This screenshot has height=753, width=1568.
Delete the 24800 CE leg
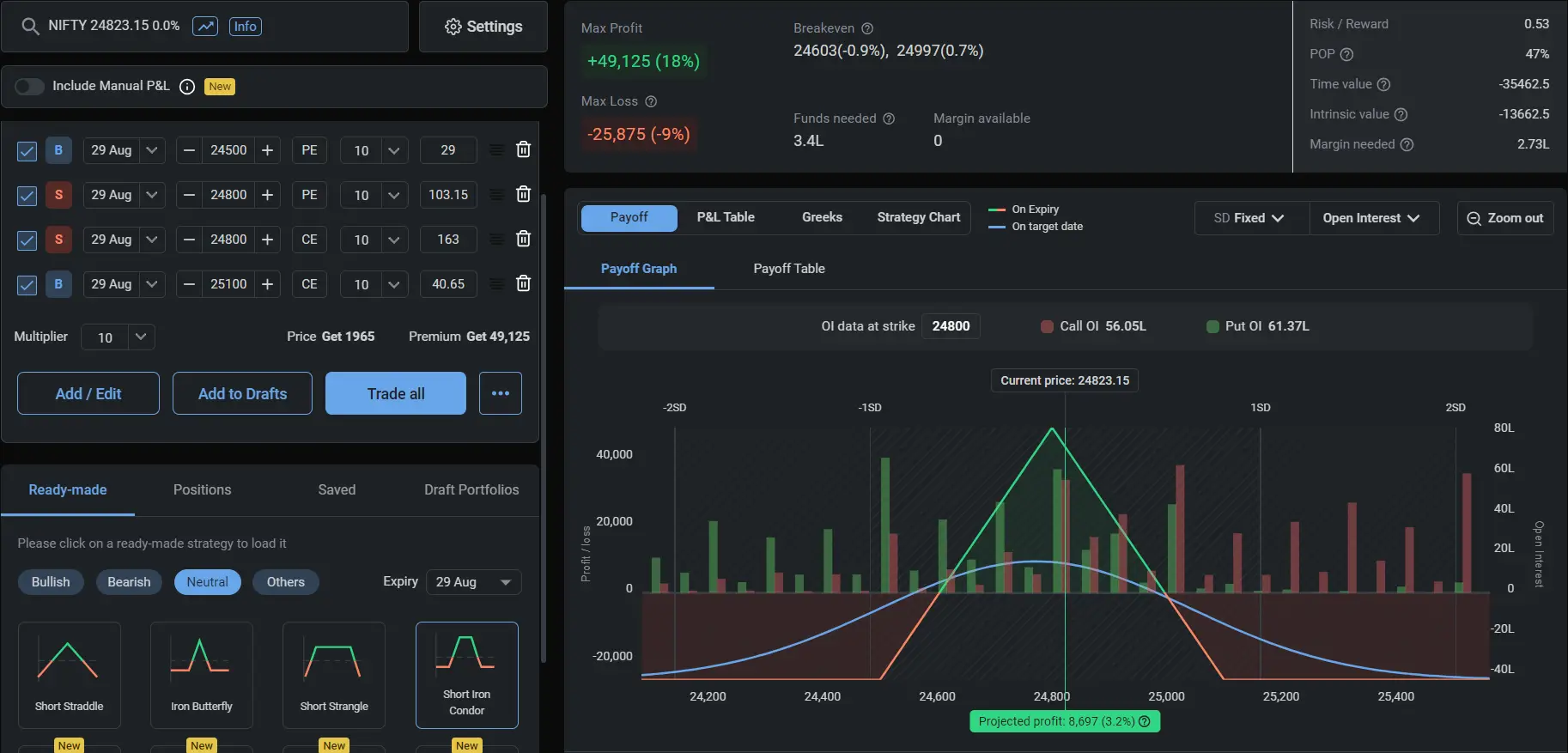pyautogui.click(x=523, y=239)
